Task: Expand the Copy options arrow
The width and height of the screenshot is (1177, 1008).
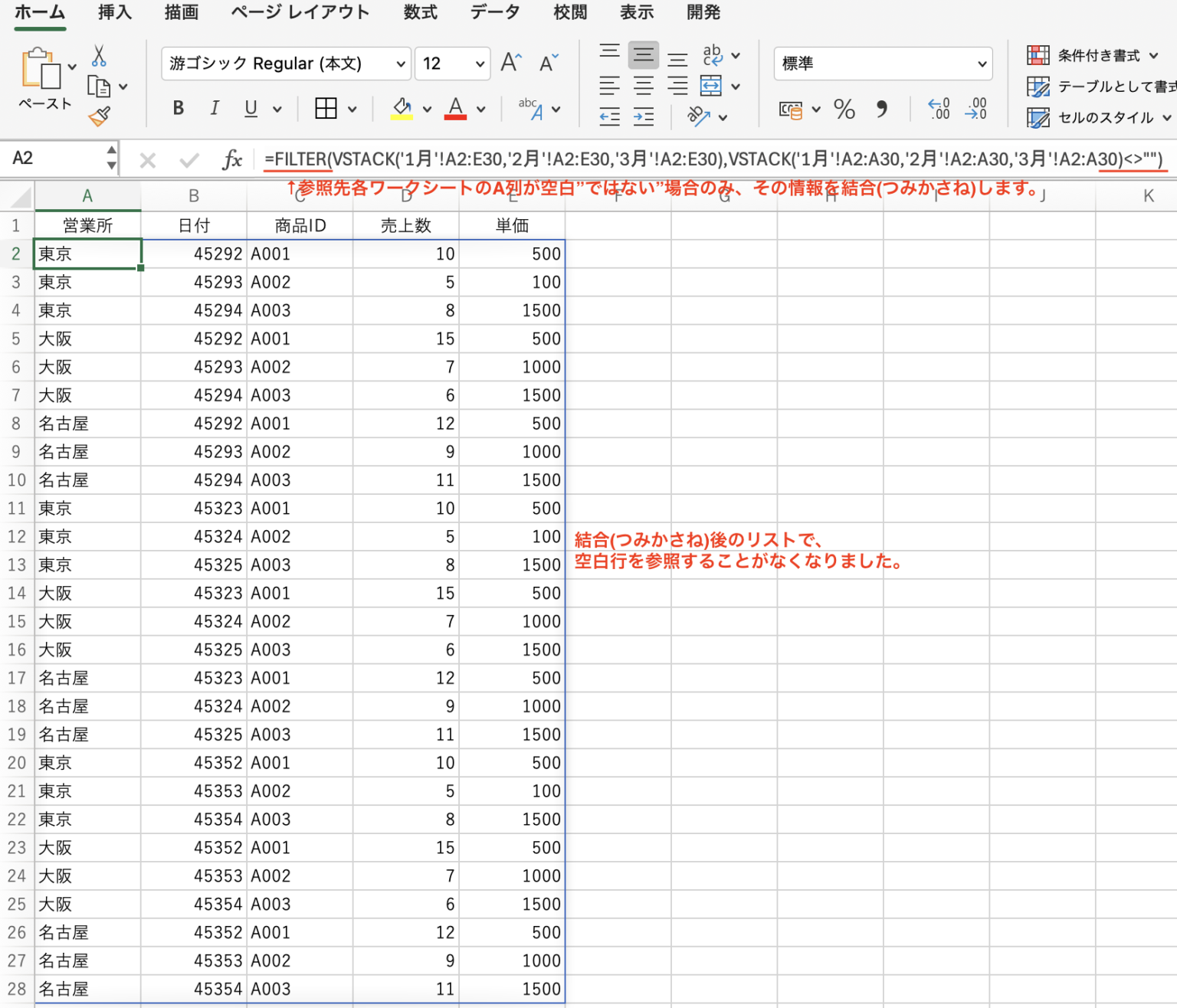Action: point(123,87)
